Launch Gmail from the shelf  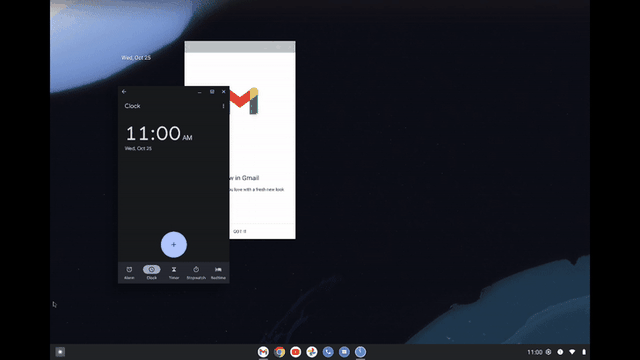tap(263, 351)
